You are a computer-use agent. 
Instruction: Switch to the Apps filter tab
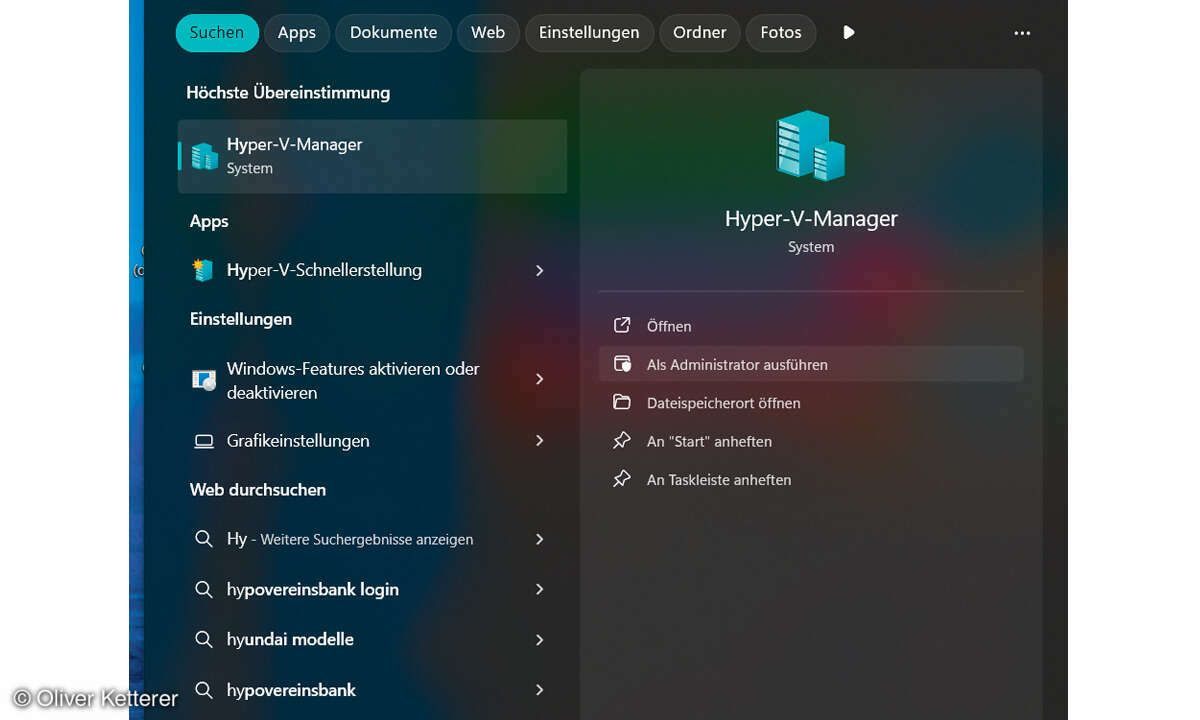(x=297, y=33)
